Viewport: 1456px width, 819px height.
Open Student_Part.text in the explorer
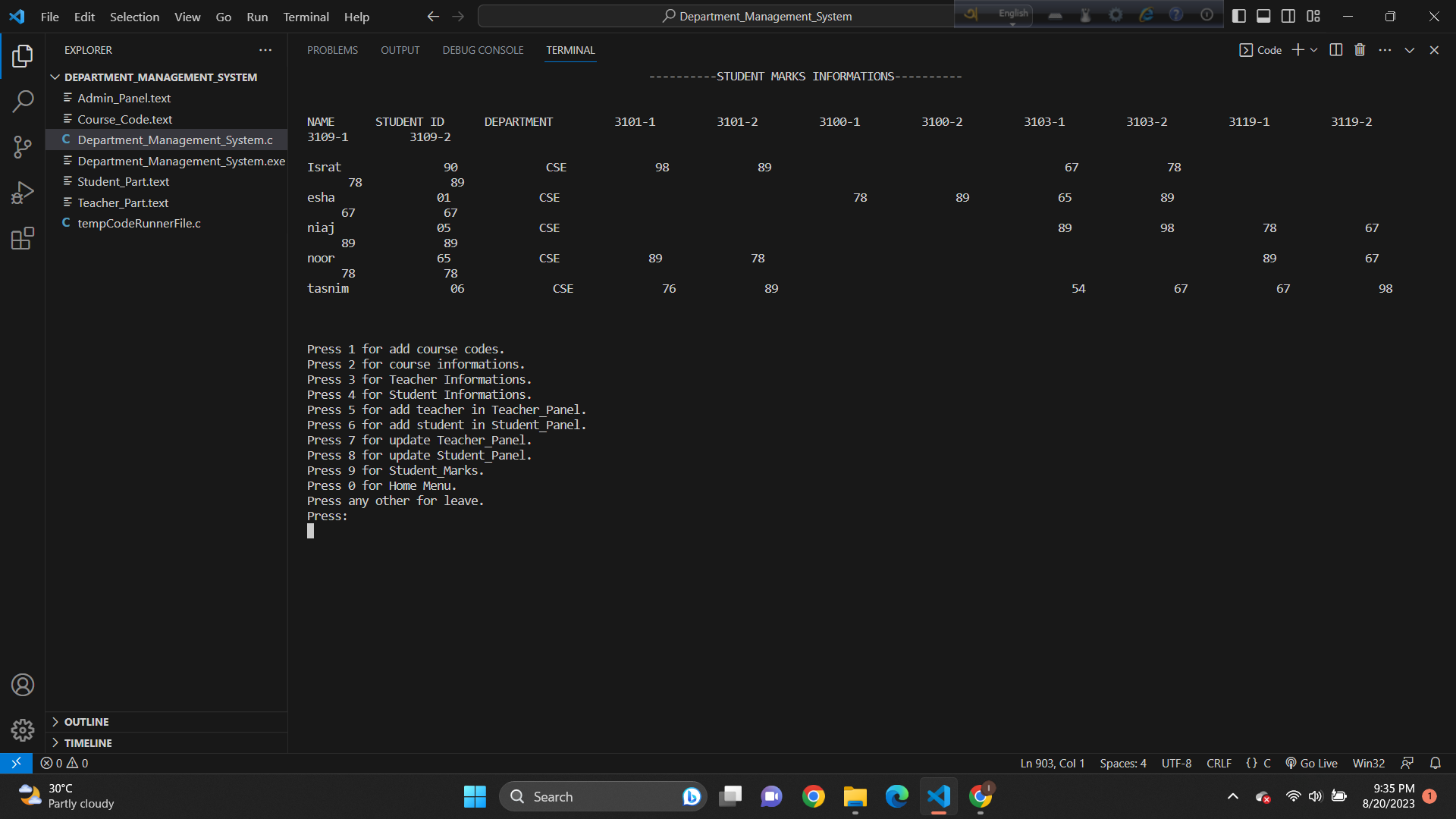click(x=124, y=181)
